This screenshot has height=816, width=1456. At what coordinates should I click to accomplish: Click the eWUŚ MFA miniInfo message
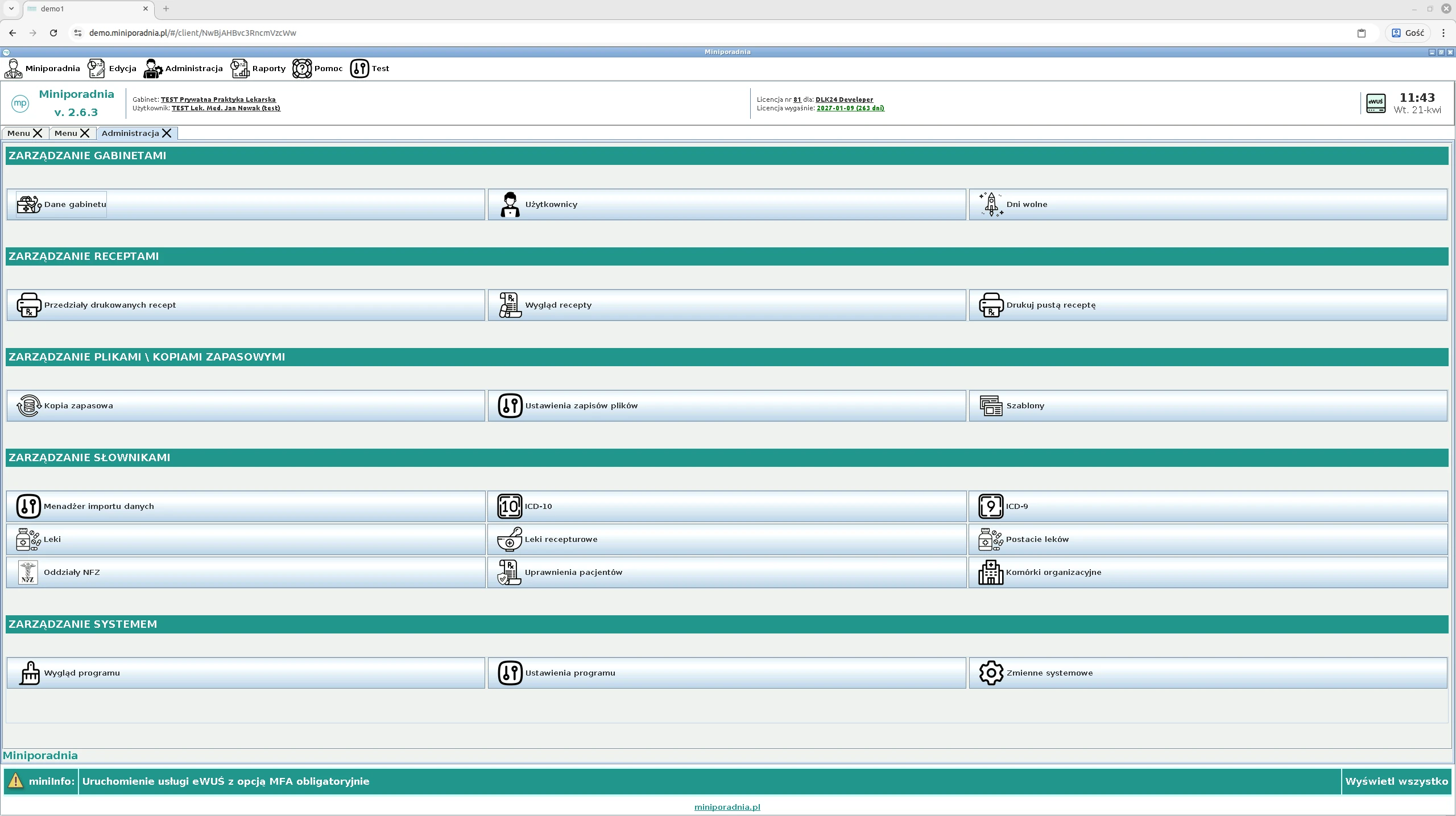226,781
